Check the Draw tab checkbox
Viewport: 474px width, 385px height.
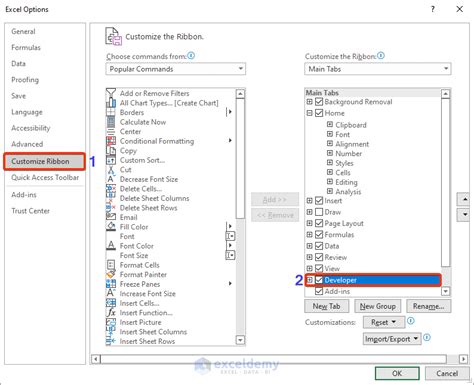(x=319, y=212)
